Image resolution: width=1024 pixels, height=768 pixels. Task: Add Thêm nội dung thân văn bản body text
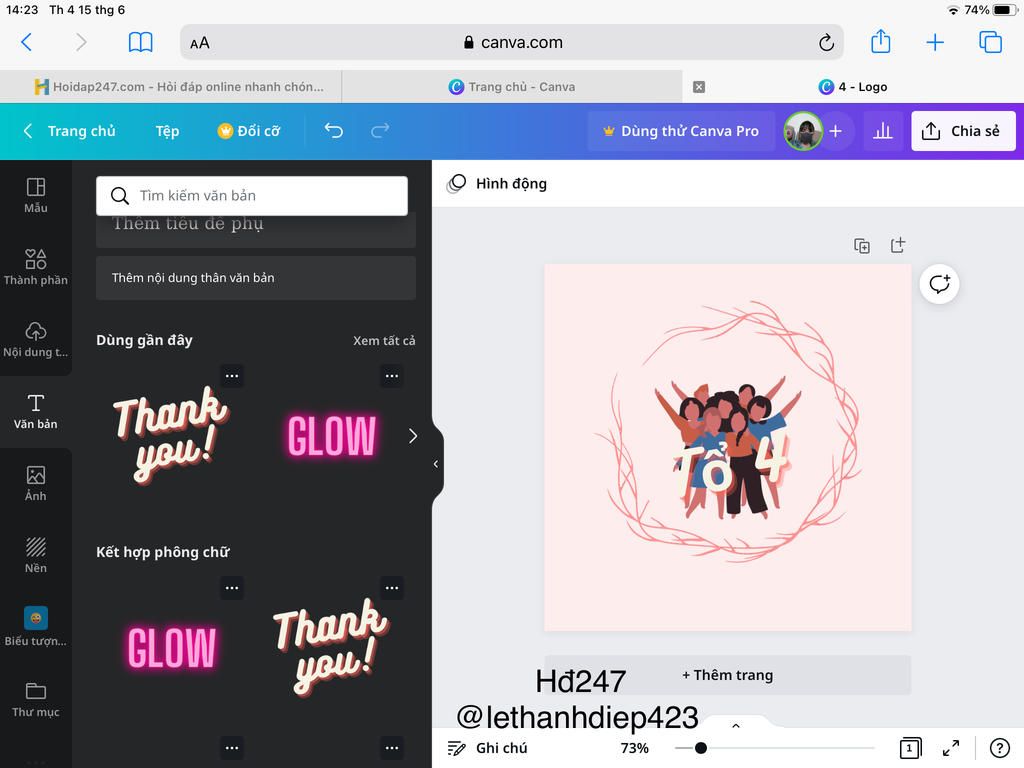pos(256,278)
